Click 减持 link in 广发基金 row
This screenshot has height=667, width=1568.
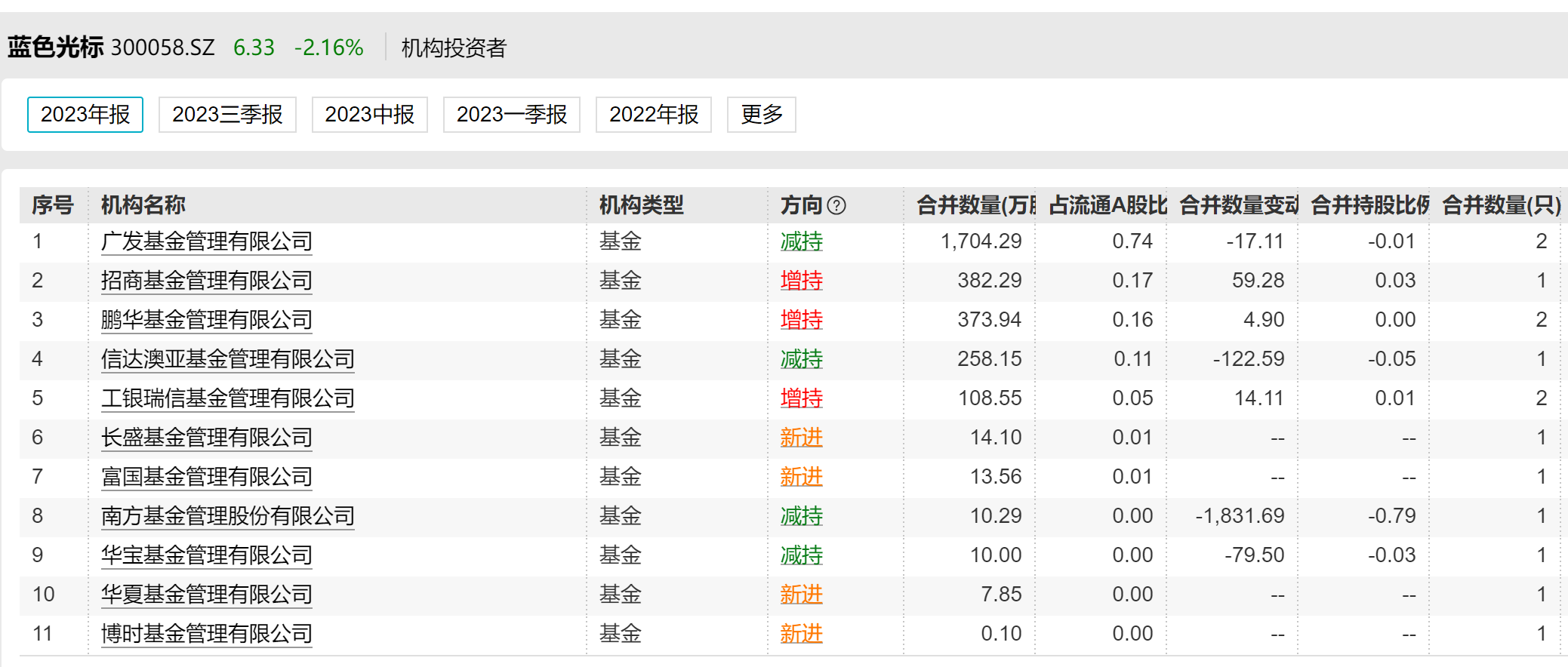tap(802, 241)
